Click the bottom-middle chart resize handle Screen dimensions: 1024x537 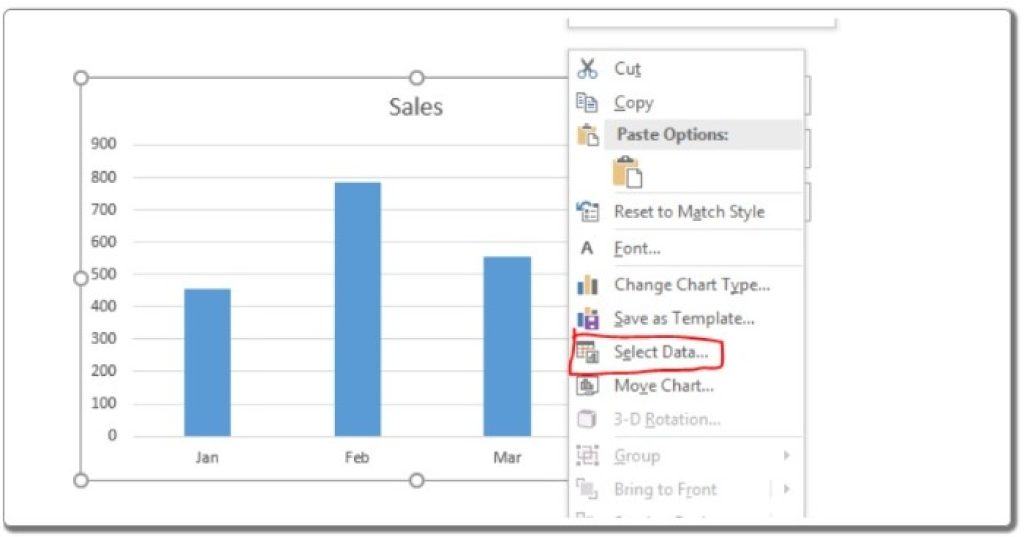[x=417, y=481]
